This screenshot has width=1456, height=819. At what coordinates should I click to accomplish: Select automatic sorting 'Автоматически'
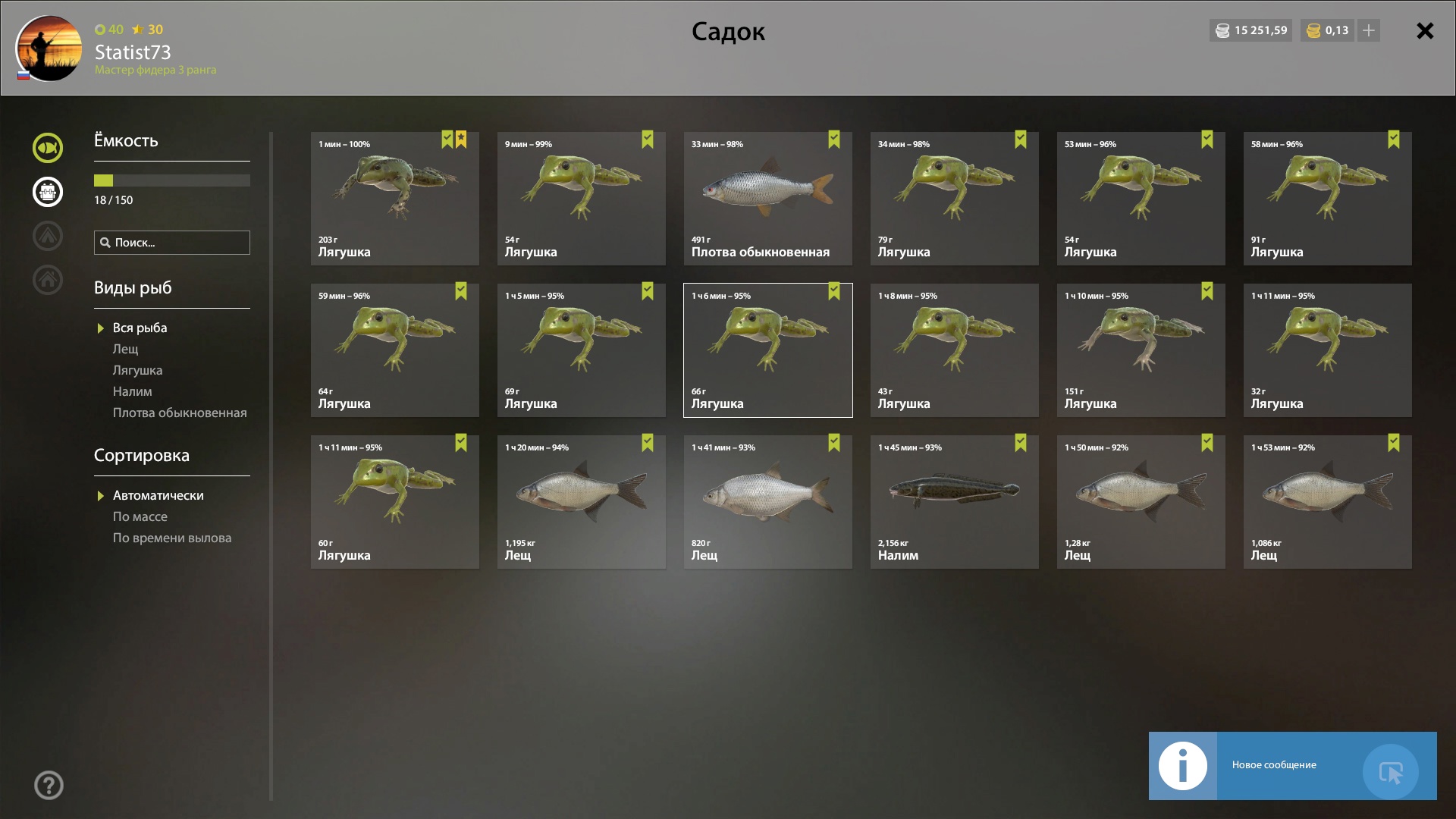[158, 495]
